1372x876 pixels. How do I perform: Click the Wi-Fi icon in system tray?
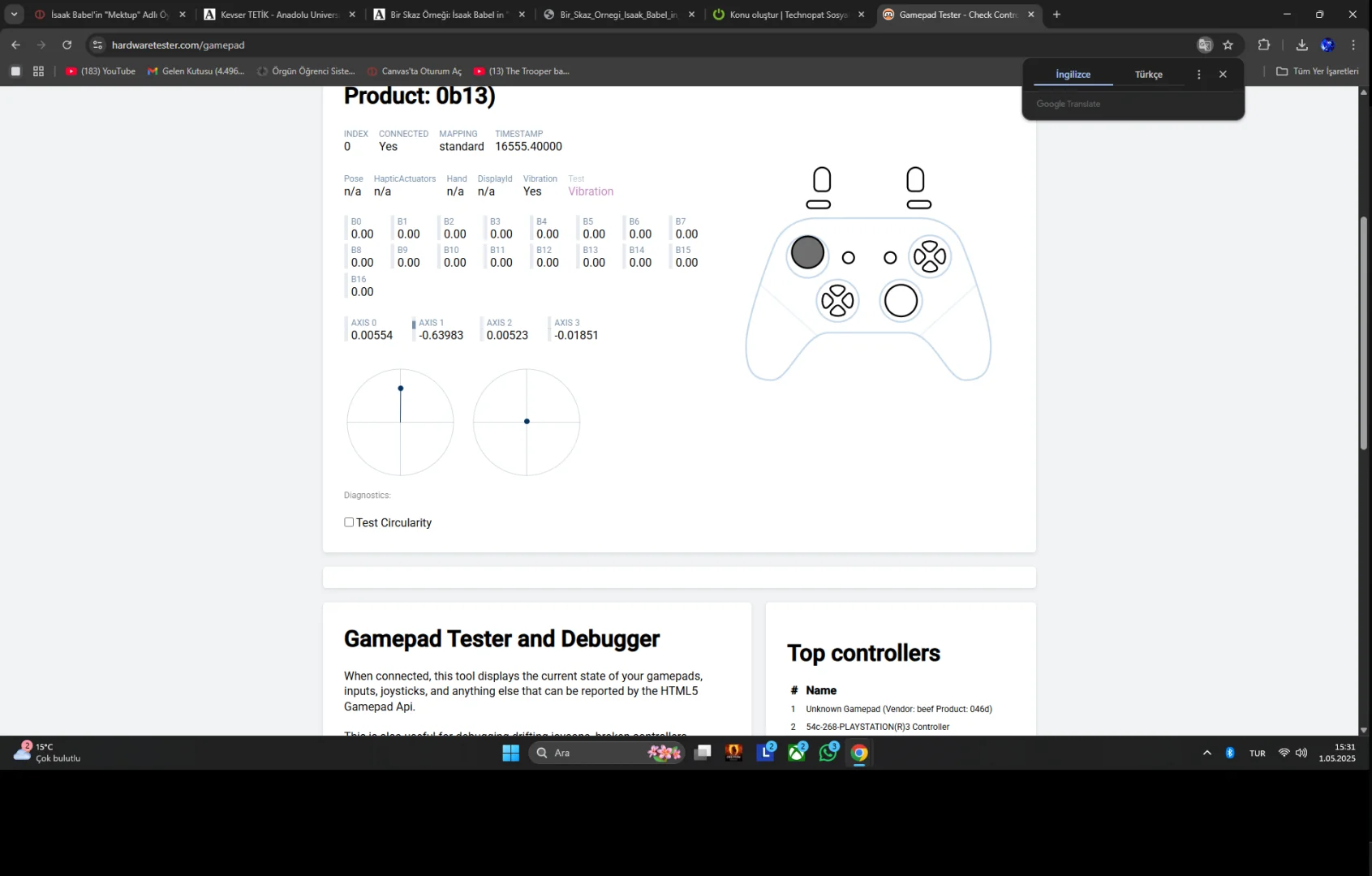tap(1284, 753)
